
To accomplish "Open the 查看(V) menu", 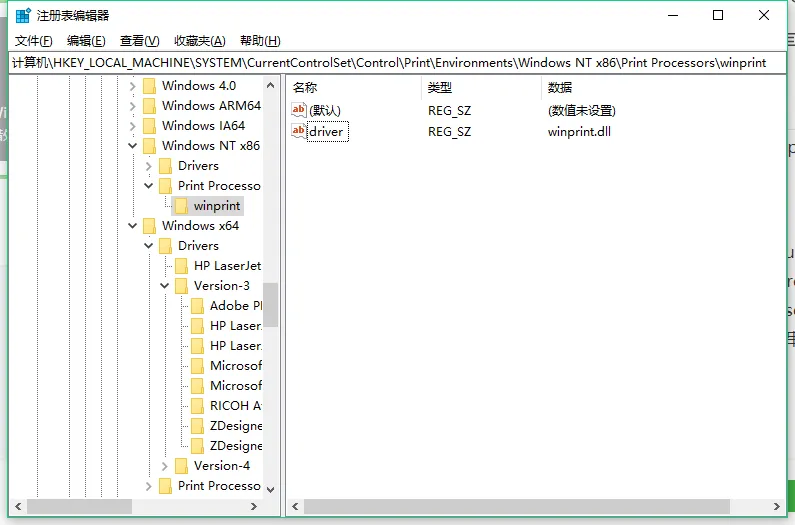I will pos(139,41).
